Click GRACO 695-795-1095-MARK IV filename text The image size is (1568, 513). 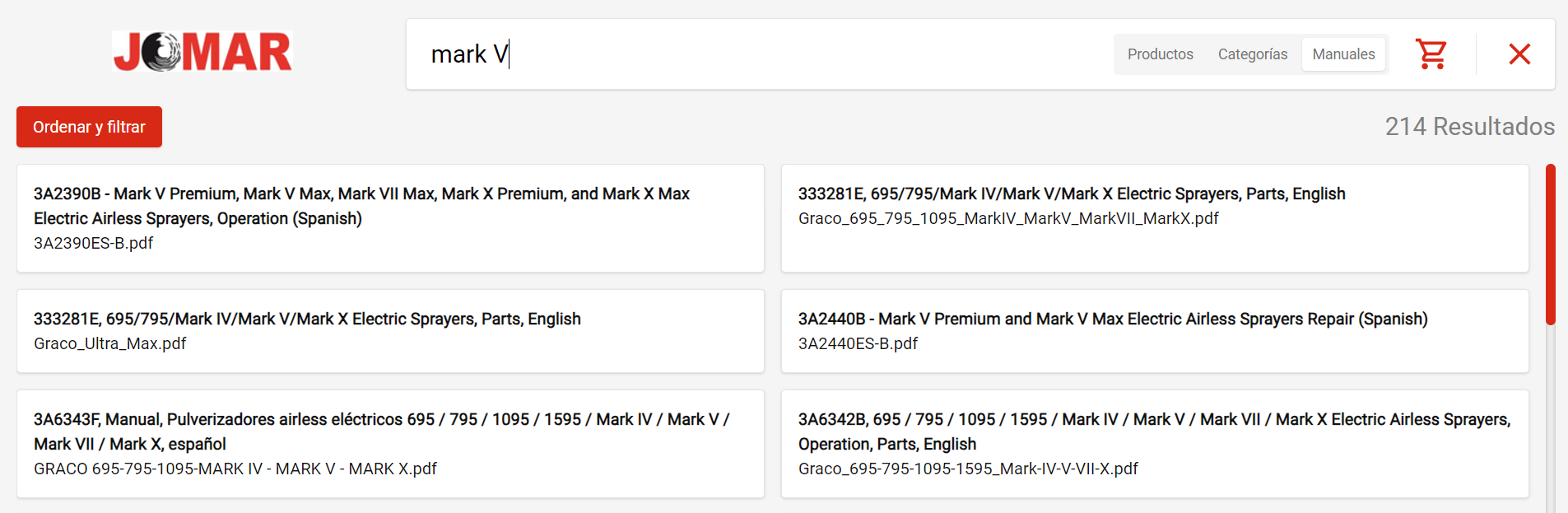[x=235, y=469]
